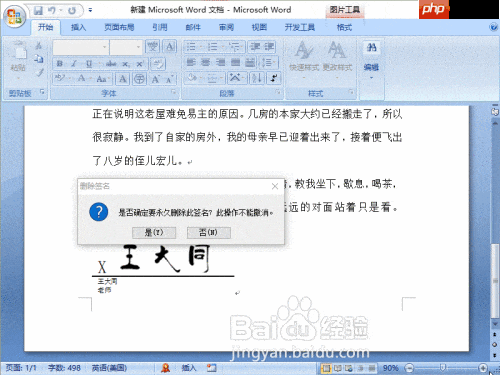Open the 更改样式 dropdown
The width and height of the screenshot is (500, 375).
(x=337, y=59)
